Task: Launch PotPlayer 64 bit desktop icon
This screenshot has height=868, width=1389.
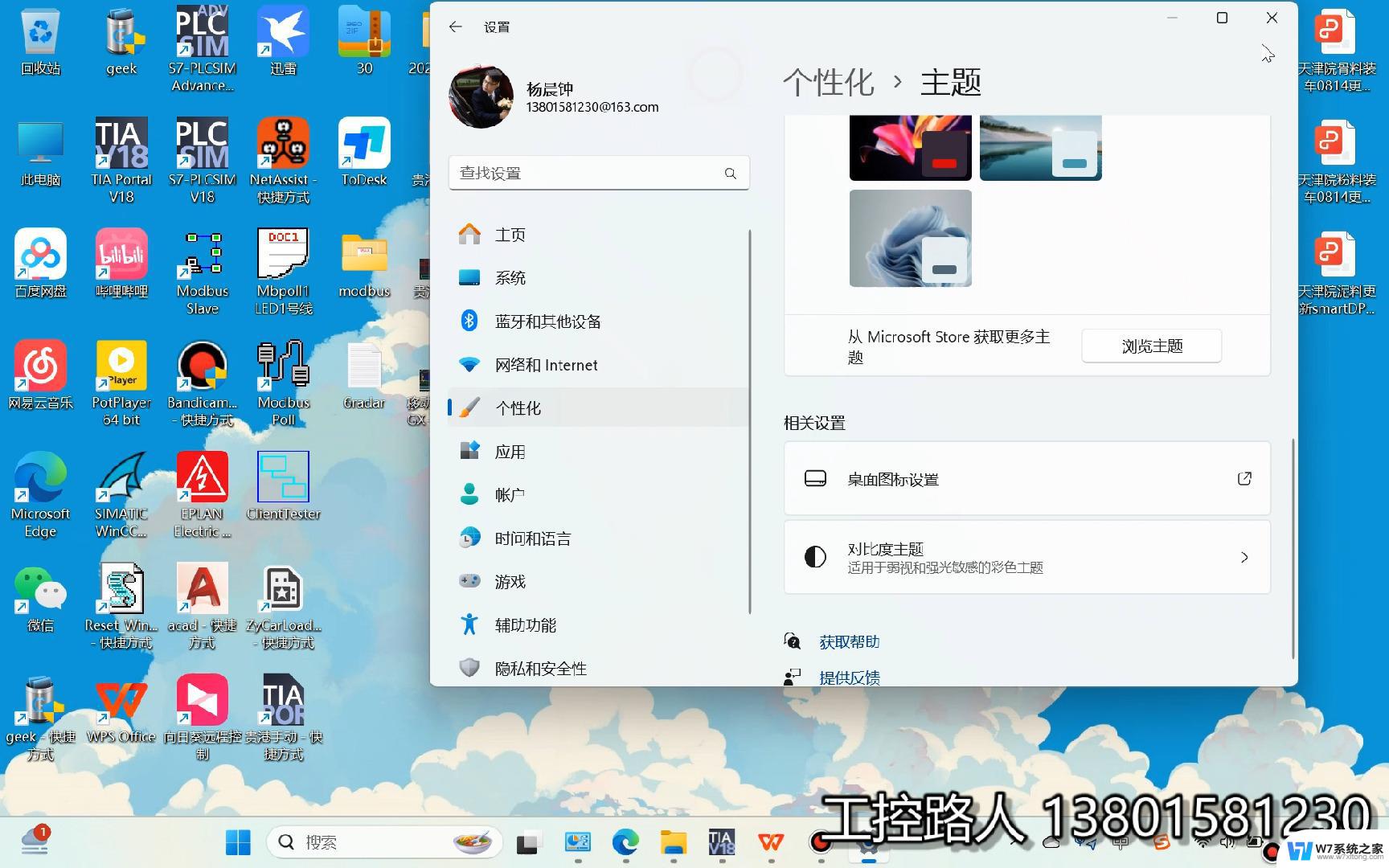Action: pyautogui.click(x=121, y=383)
